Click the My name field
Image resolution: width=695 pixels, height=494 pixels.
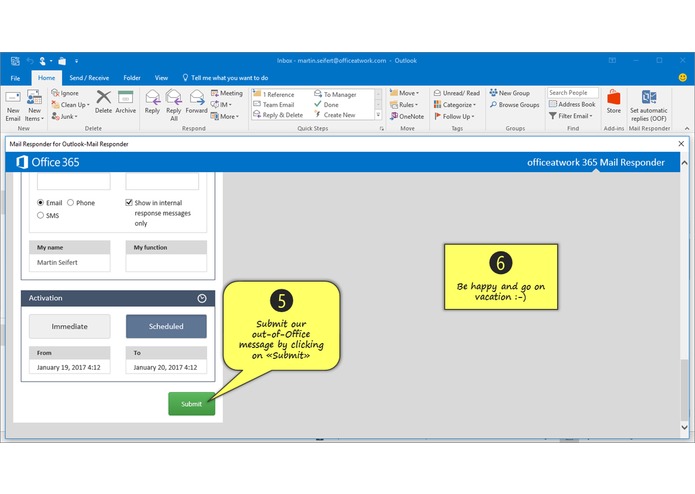[70, 262]
